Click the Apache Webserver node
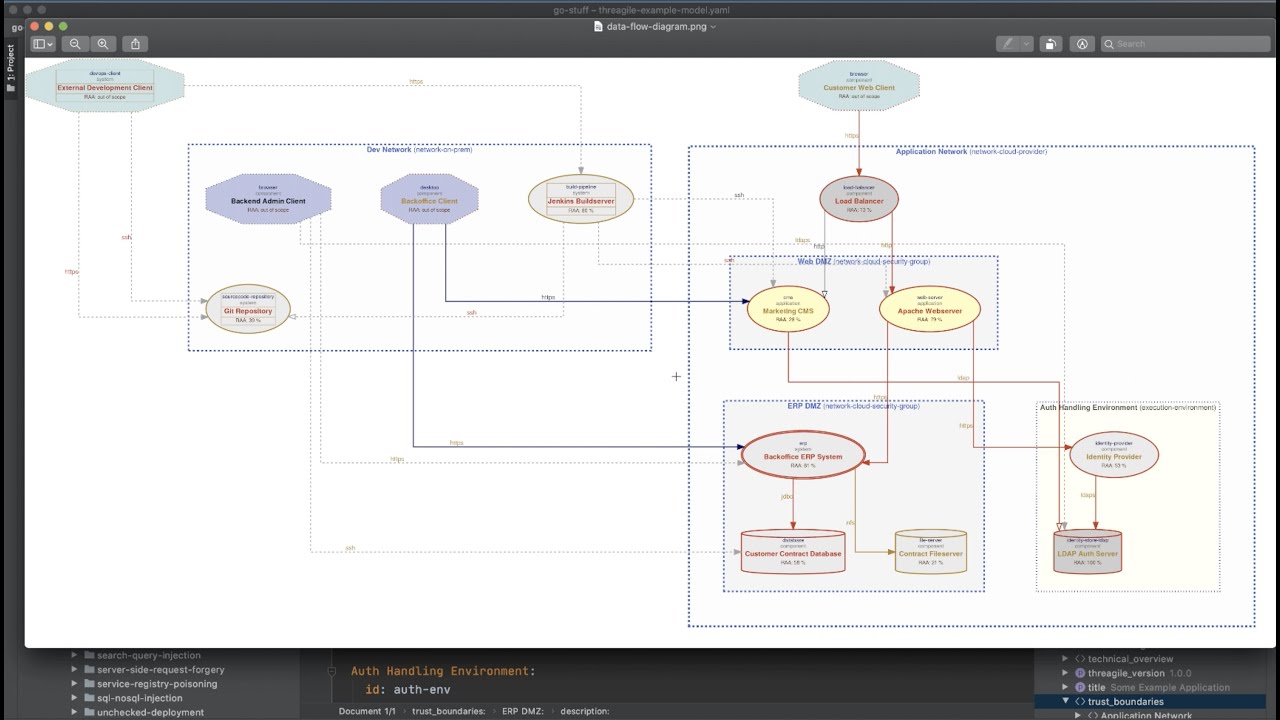 930,309
